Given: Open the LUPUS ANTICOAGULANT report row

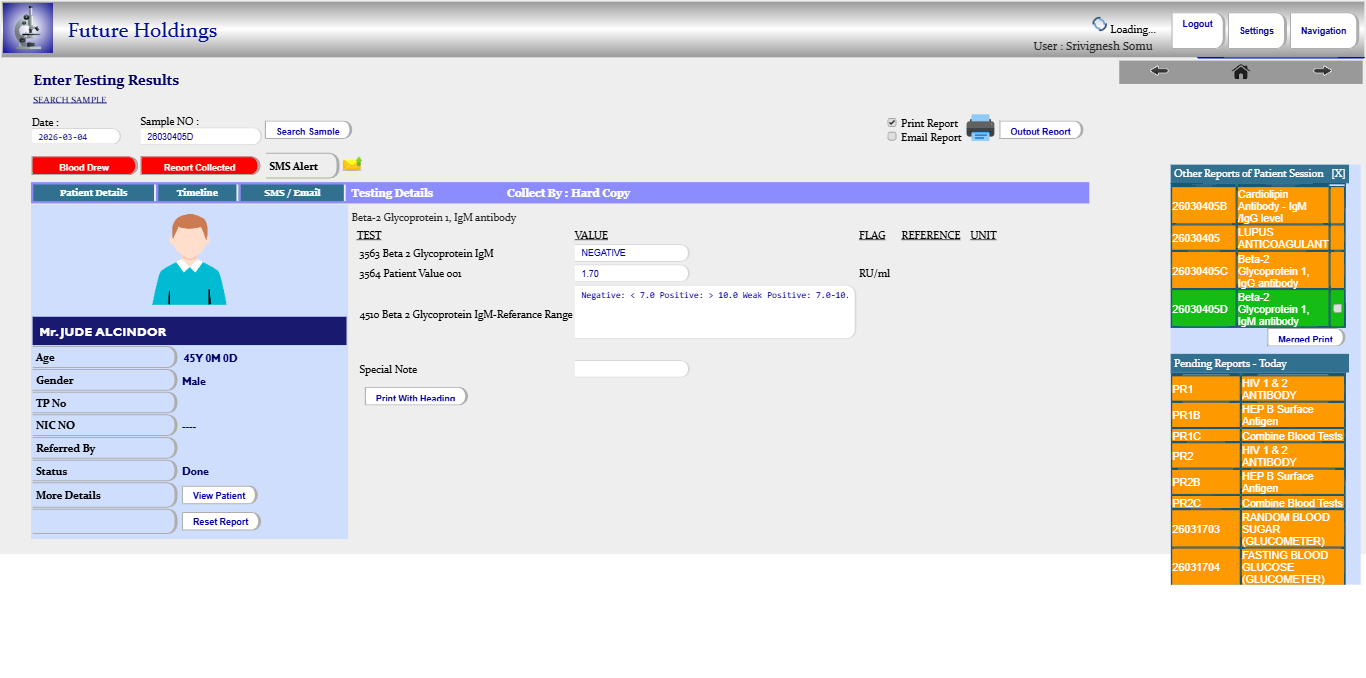Looking at the screenshot, I should (x=1282, y=238).
